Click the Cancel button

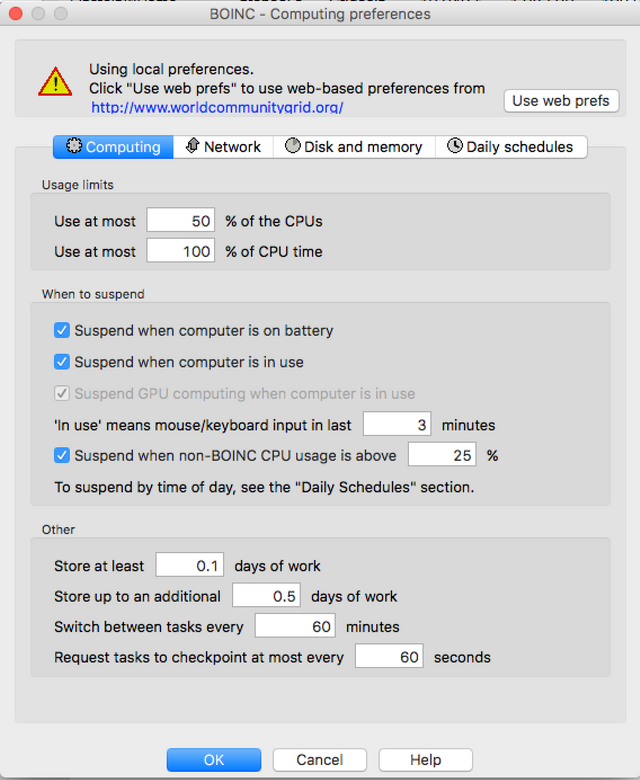click(320, 760)
